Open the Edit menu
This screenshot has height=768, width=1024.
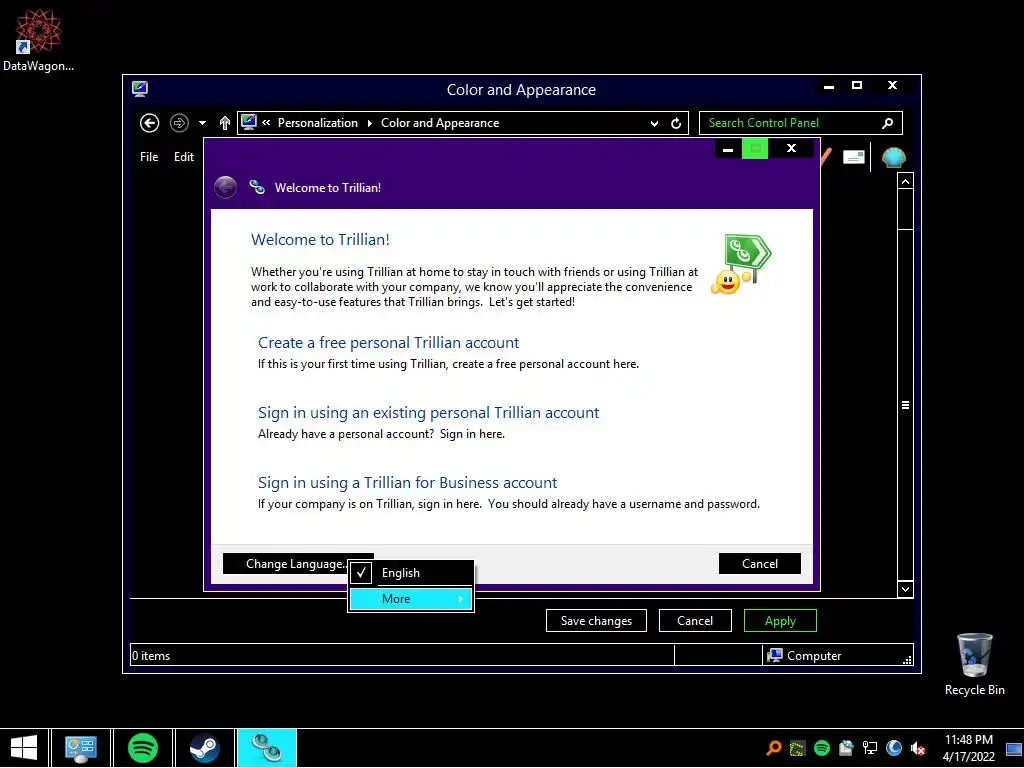coord(184,157)
